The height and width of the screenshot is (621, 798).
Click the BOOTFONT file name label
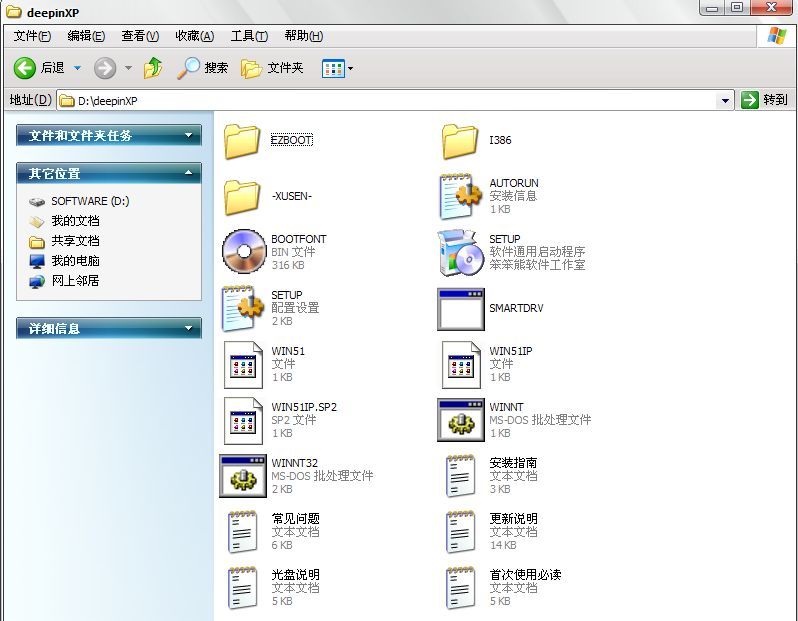299,239
